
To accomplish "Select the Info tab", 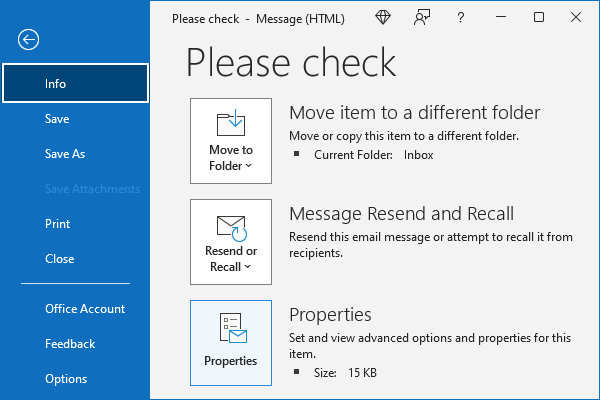I will tap(75, 83).
